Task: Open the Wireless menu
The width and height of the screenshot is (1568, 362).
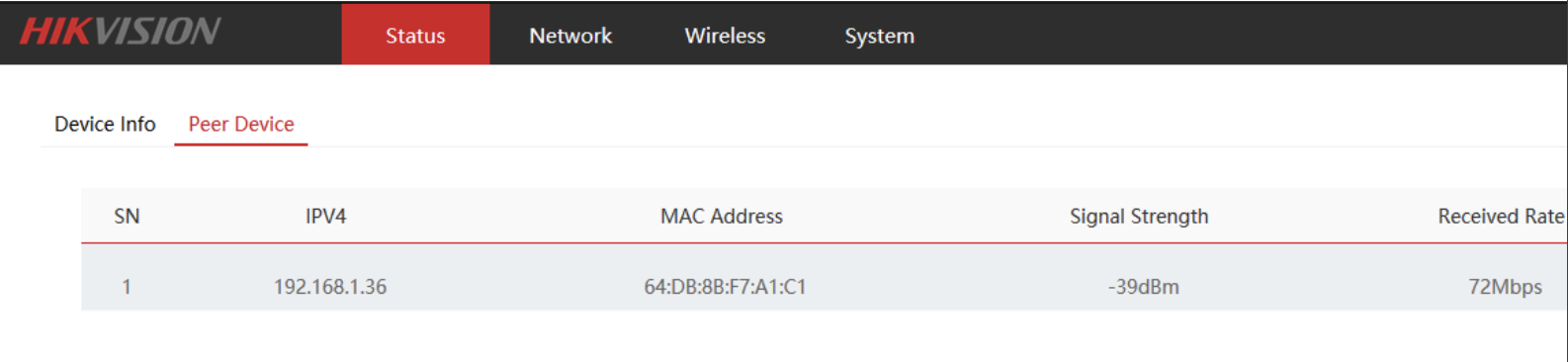Action: [x=725, y=36]
